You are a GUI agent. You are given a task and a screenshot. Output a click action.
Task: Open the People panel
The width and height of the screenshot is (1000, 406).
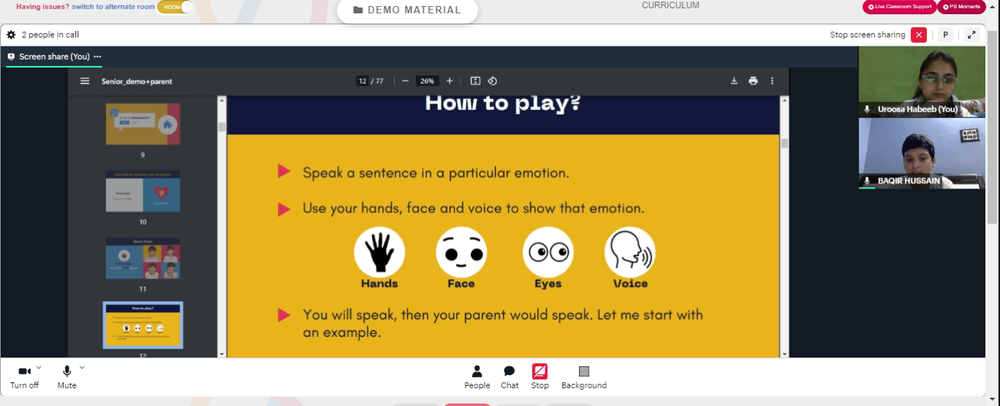477,377
